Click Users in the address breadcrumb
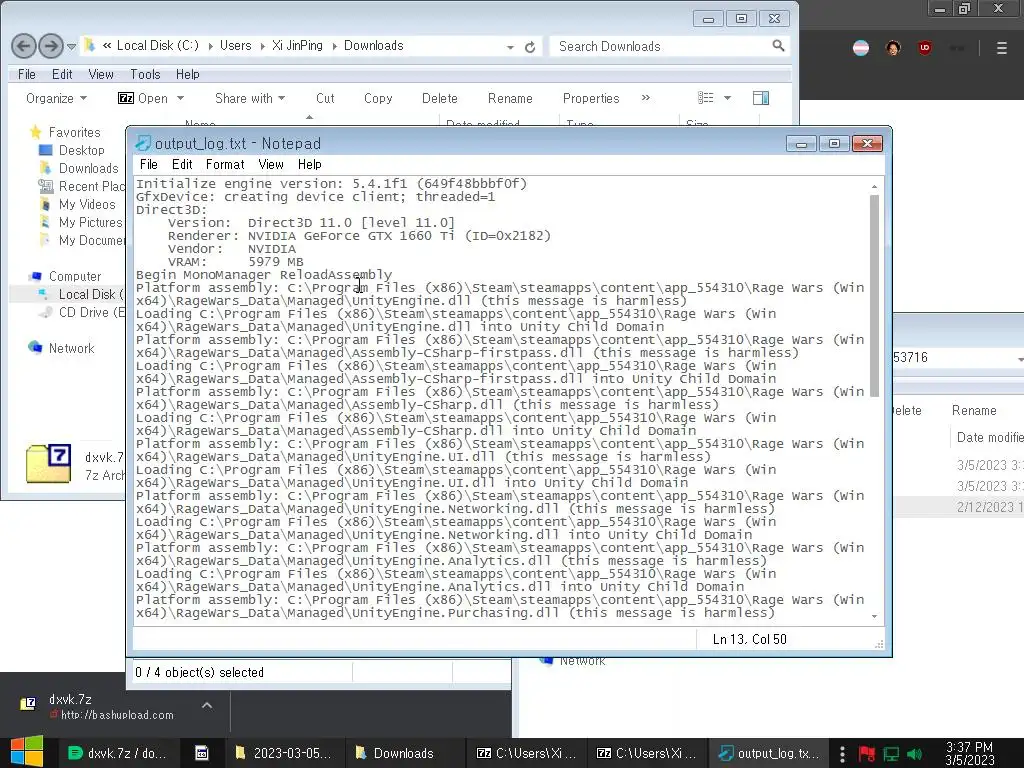This screenshot has width=1024, height=768. pos(235,46)
